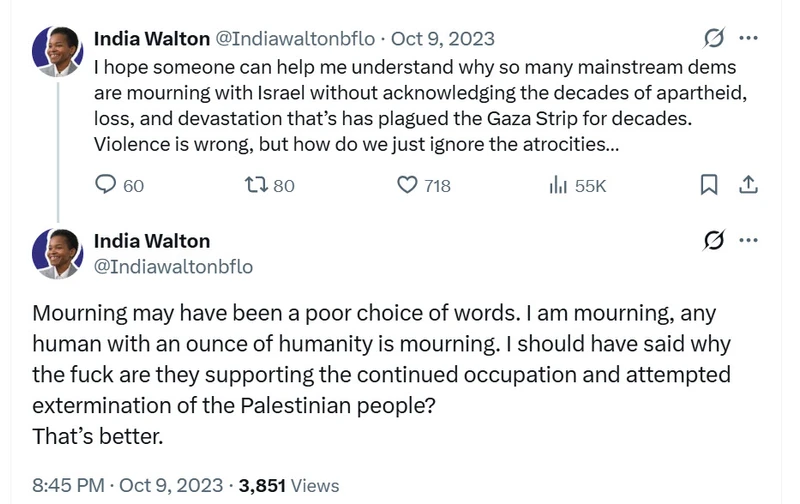This screenshot has height=504, width=800.
Task: Open India Walton's avatar on second tweet
Action: (57, 254)
